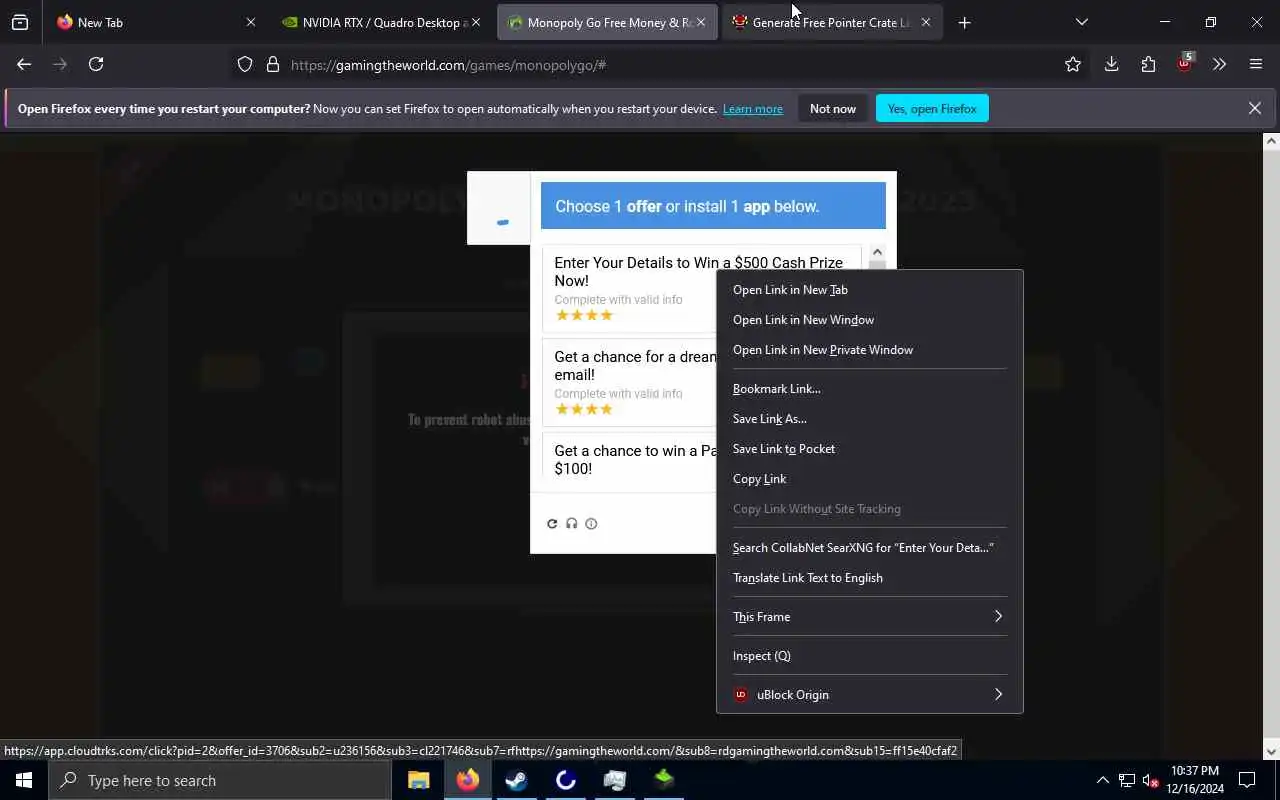Click Yes, open Firefox button
1280x800 pixels.
point(932,108)
